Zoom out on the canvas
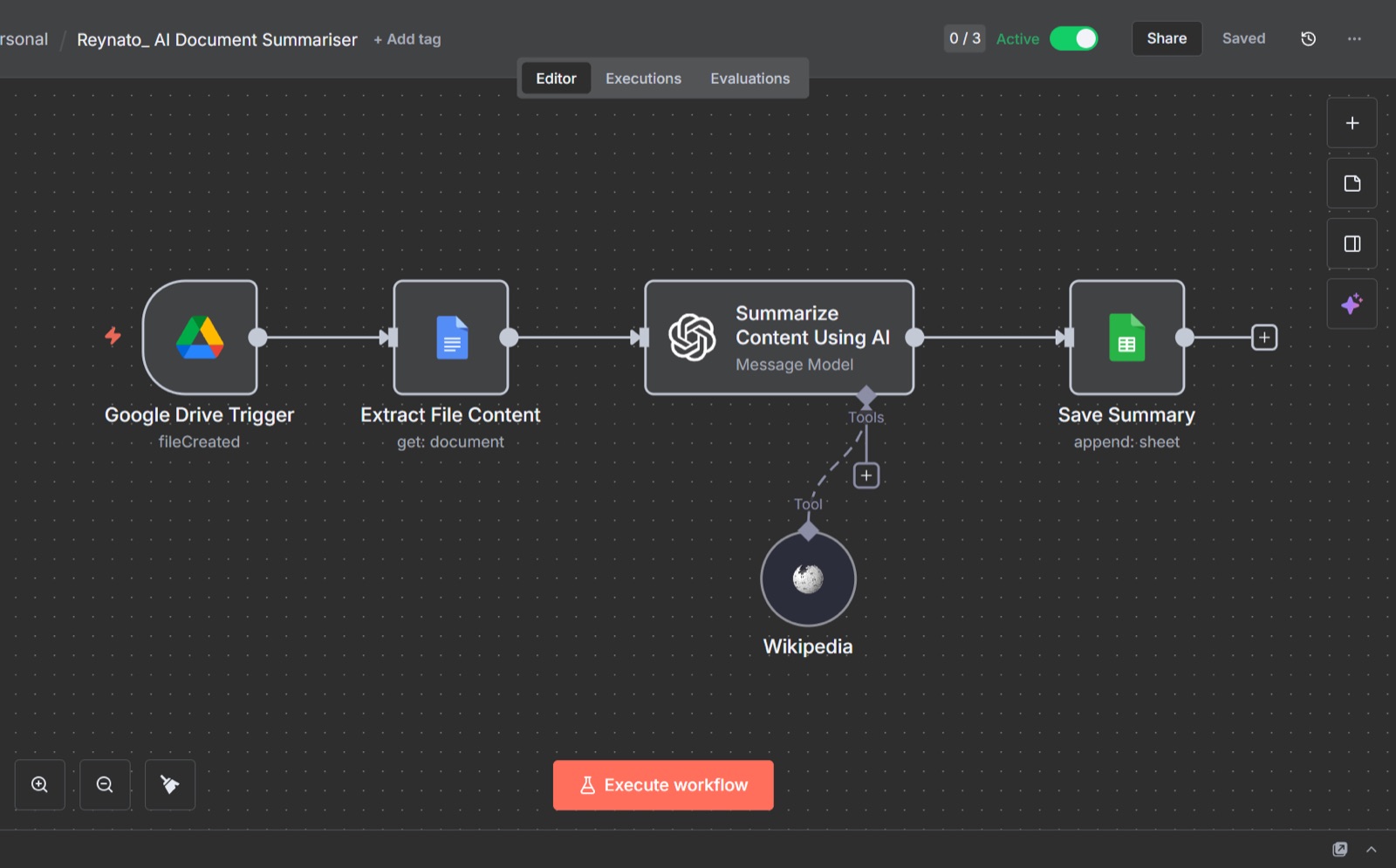 105,784
